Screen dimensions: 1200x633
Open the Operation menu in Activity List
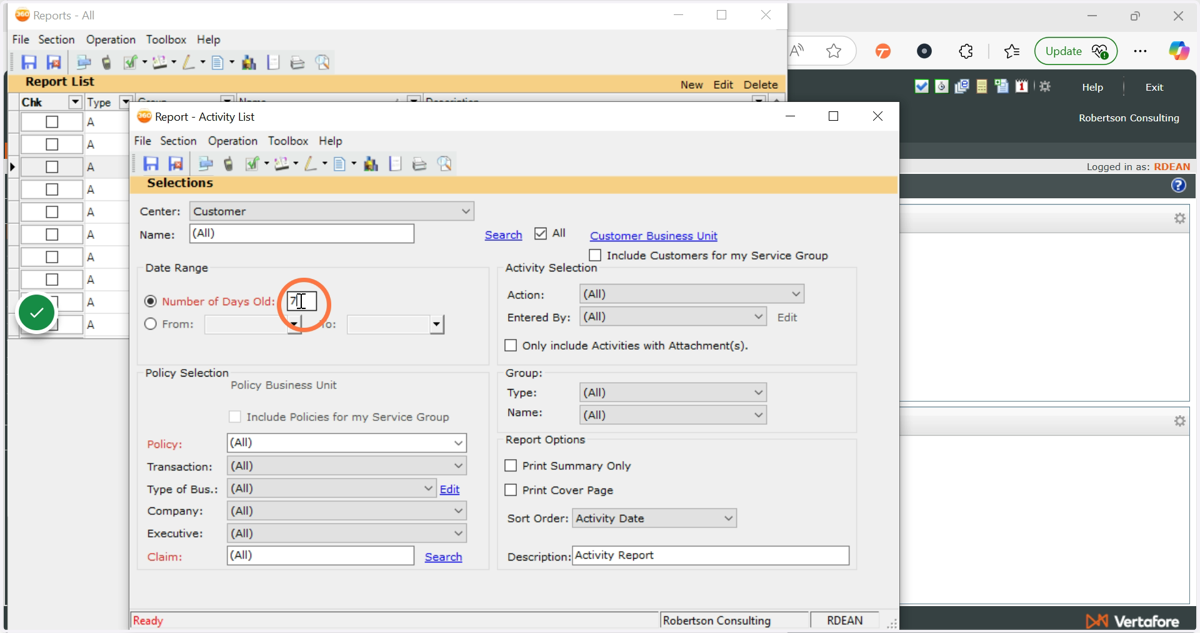pyautogui.click(x=232, y=141)
